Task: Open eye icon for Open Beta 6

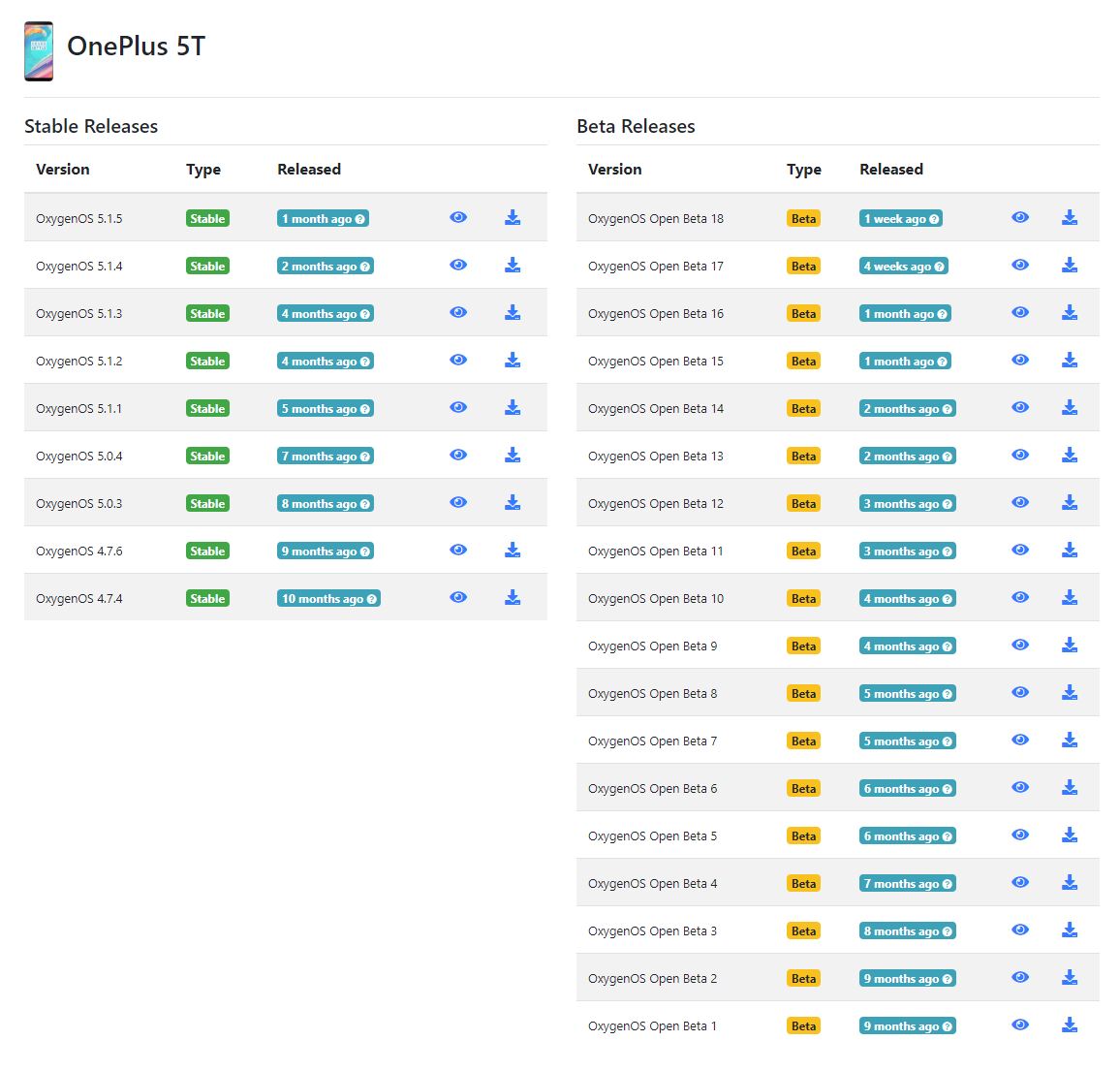Action: [1020, 788]
